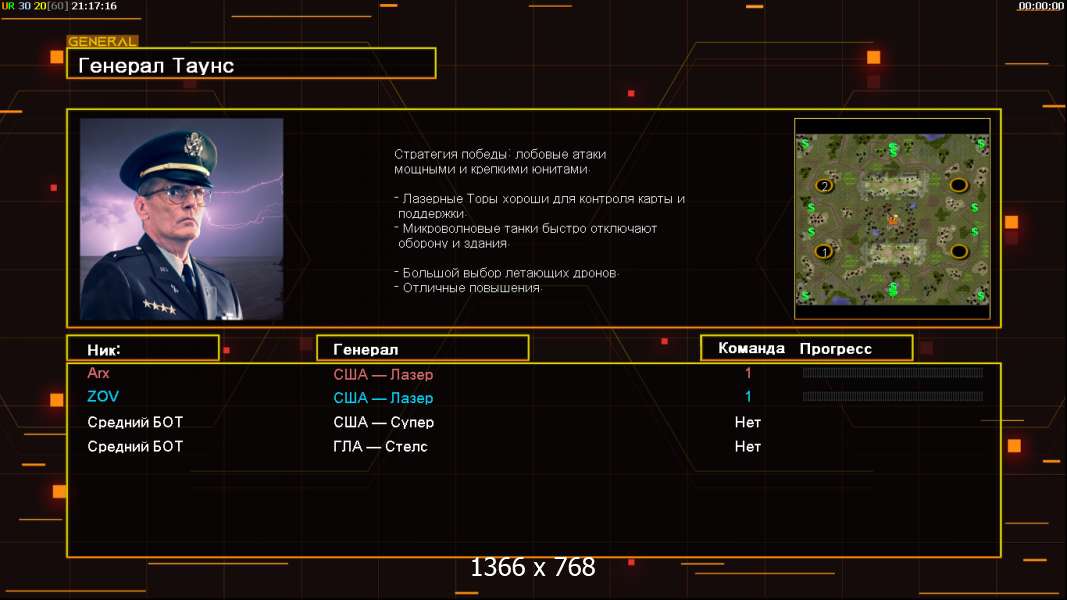This screenshot has width=1067, height=600.
Task: Click 'Нет' team value for США — Супер
Action: coord(748,422)
